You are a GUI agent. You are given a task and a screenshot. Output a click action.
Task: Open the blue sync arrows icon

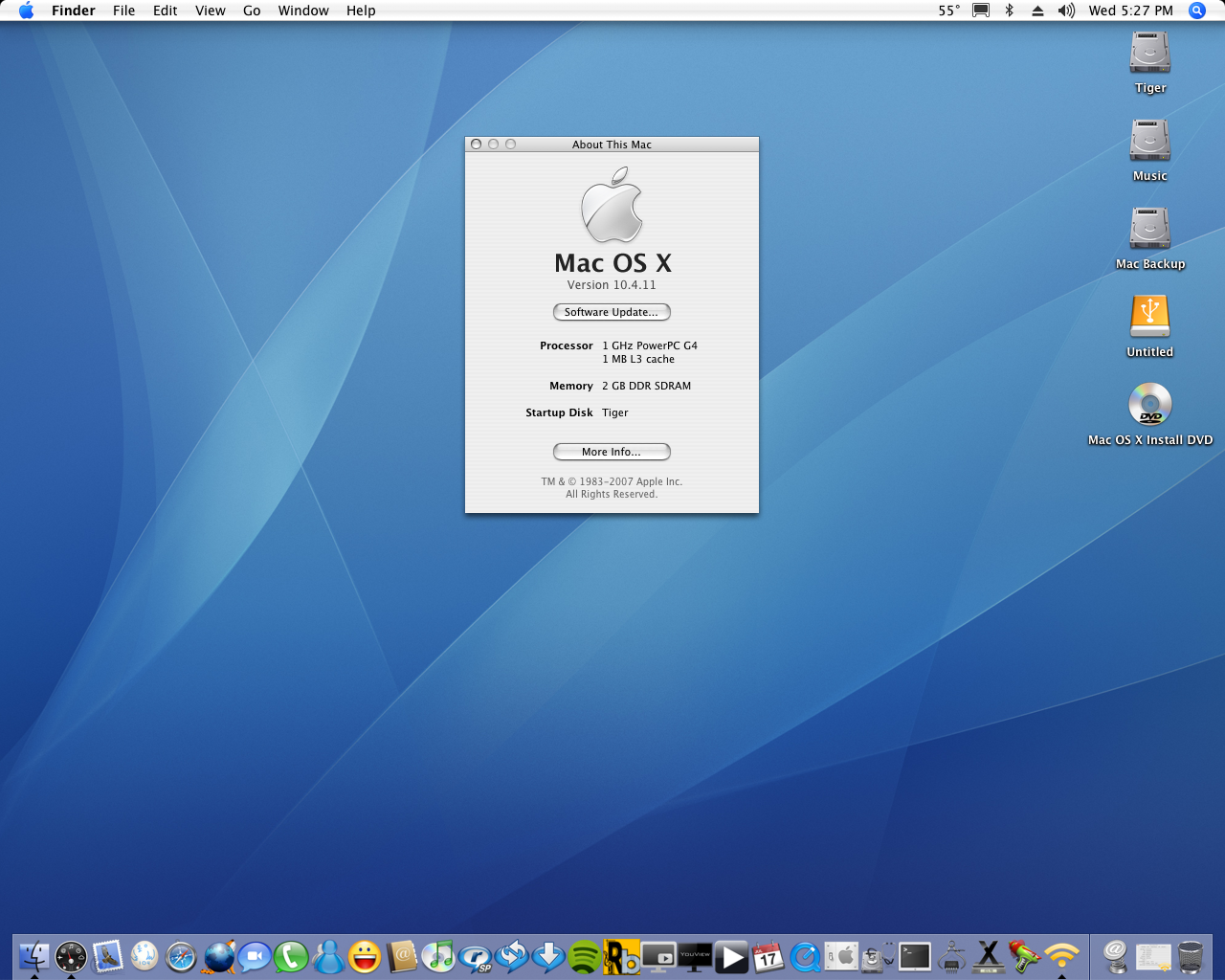click(511, 956)
